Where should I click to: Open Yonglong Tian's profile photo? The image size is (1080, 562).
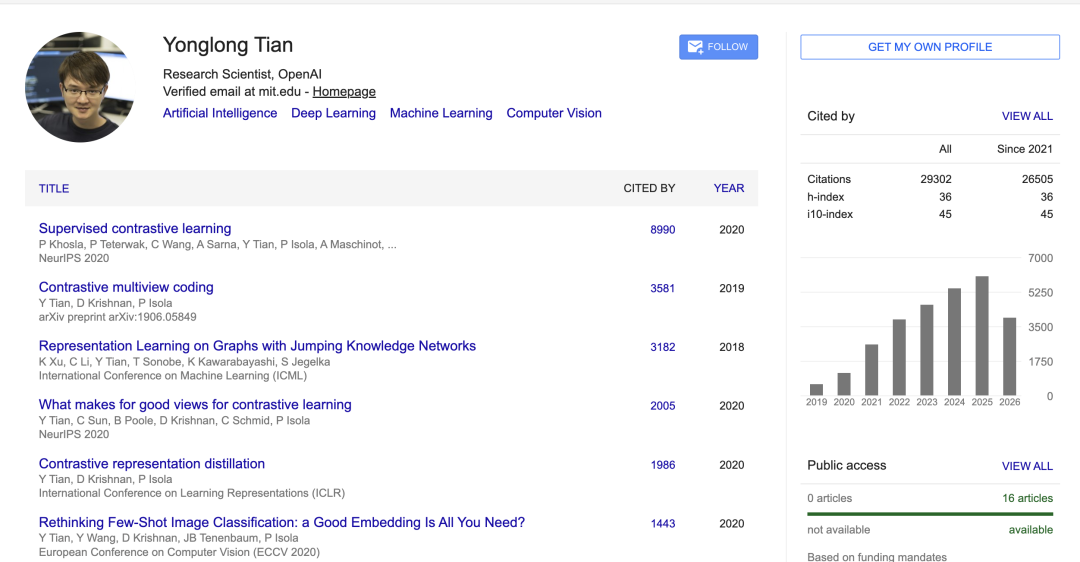pos(80,87)
